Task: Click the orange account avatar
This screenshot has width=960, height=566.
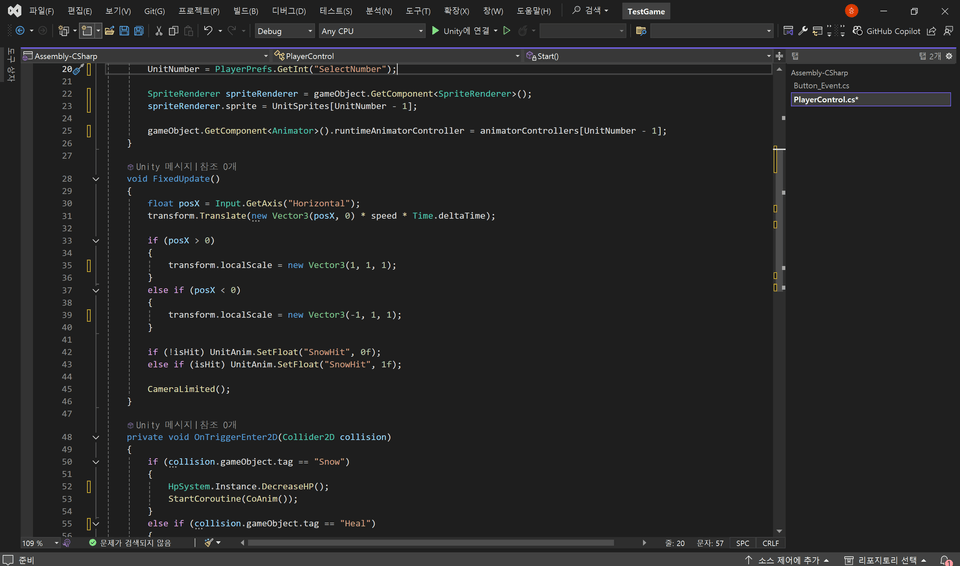Action: [x=851, y=10]
